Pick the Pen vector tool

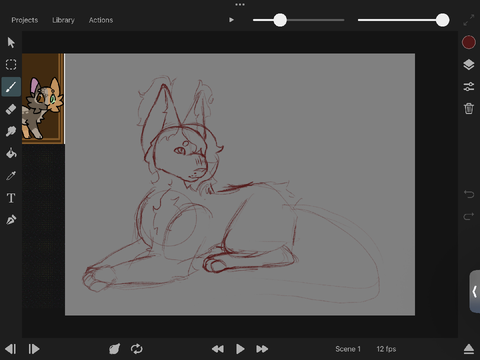pyautogui.click(x=11, y=220)
